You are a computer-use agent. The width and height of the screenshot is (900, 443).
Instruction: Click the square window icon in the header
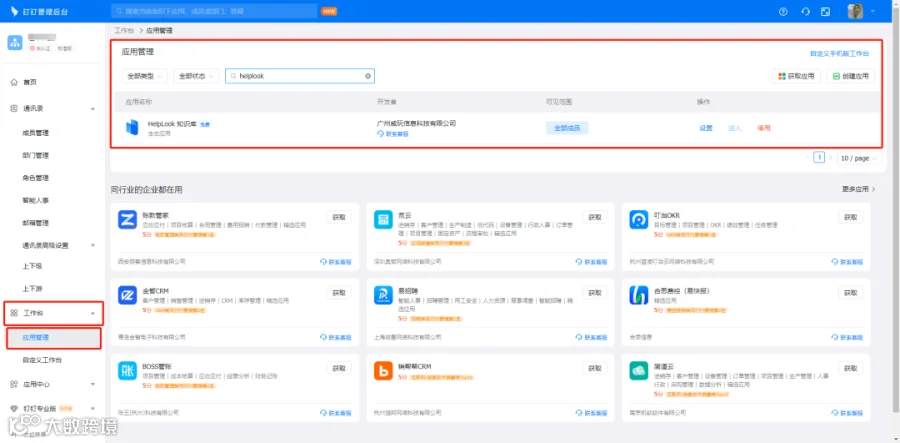(825, 11)
